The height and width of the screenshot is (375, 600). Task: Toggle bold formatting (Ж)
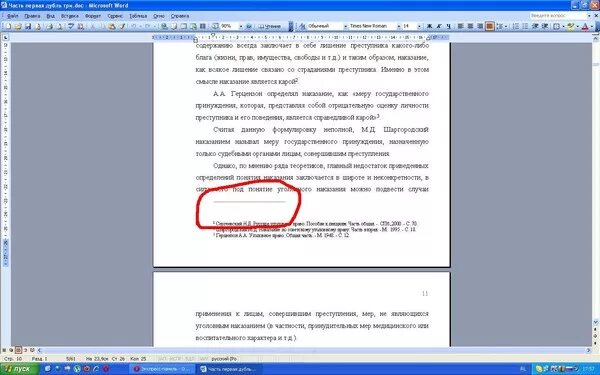coord(429,26)
